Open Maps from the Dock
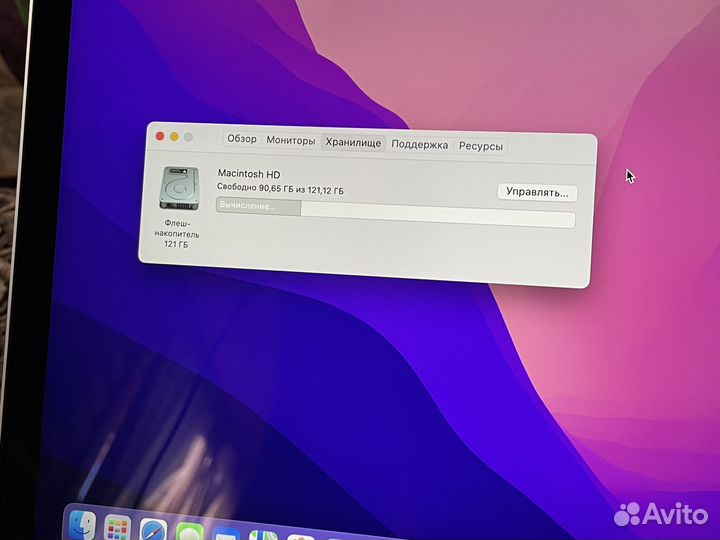This screenshot has width=720, height=540. point(263,536)
